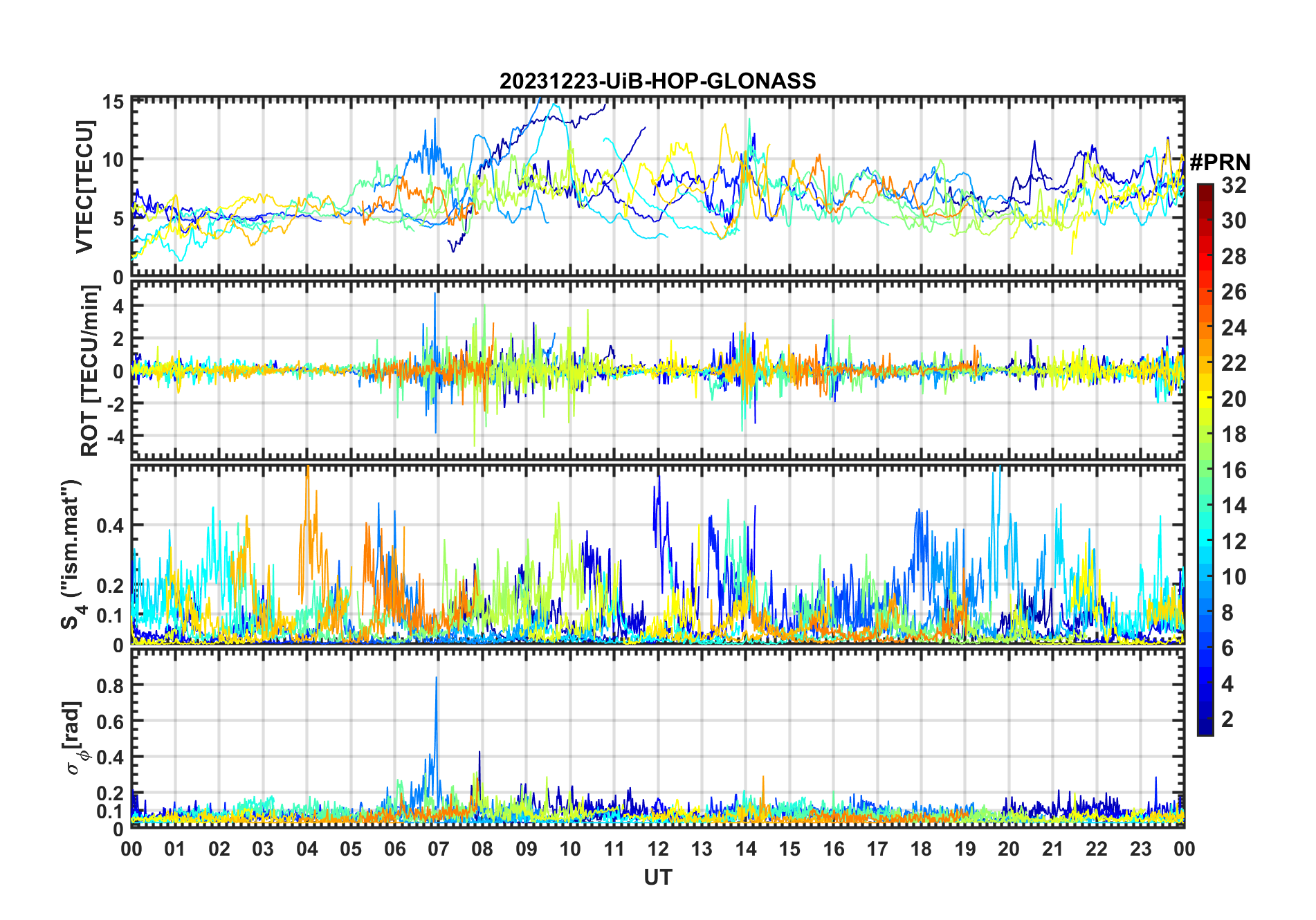Click the 12 tick on the UT axis
This screenshot has height=920, width=1316.
click(658, 849)
